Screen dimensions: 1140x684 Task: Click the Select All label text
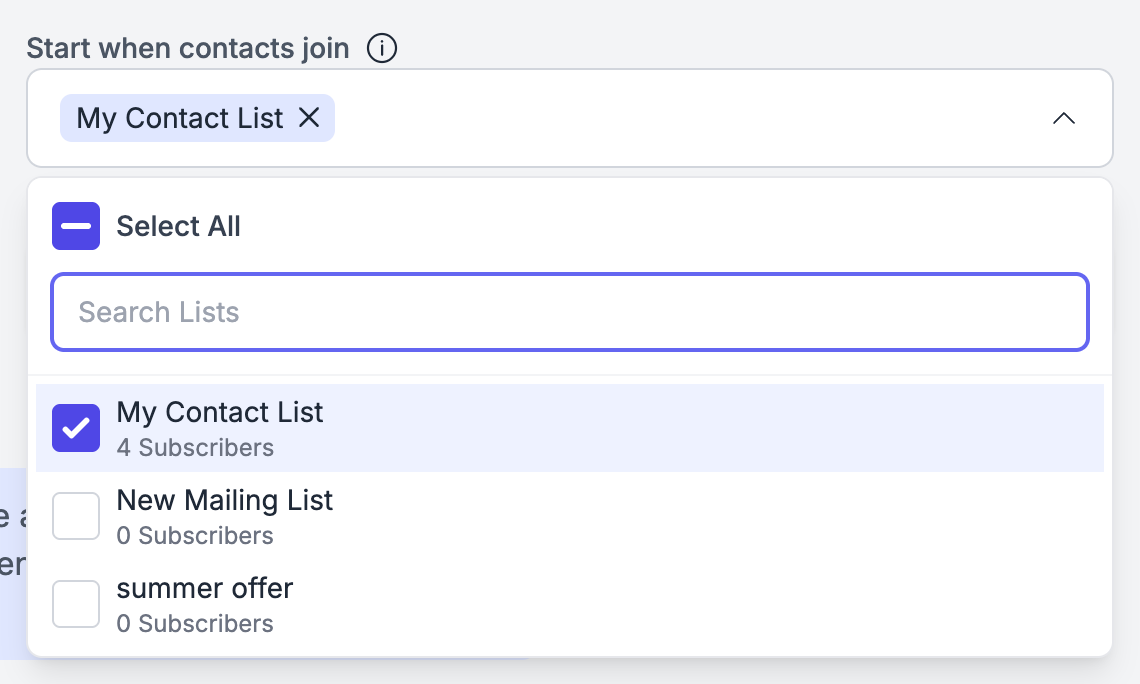coord(178,226)
